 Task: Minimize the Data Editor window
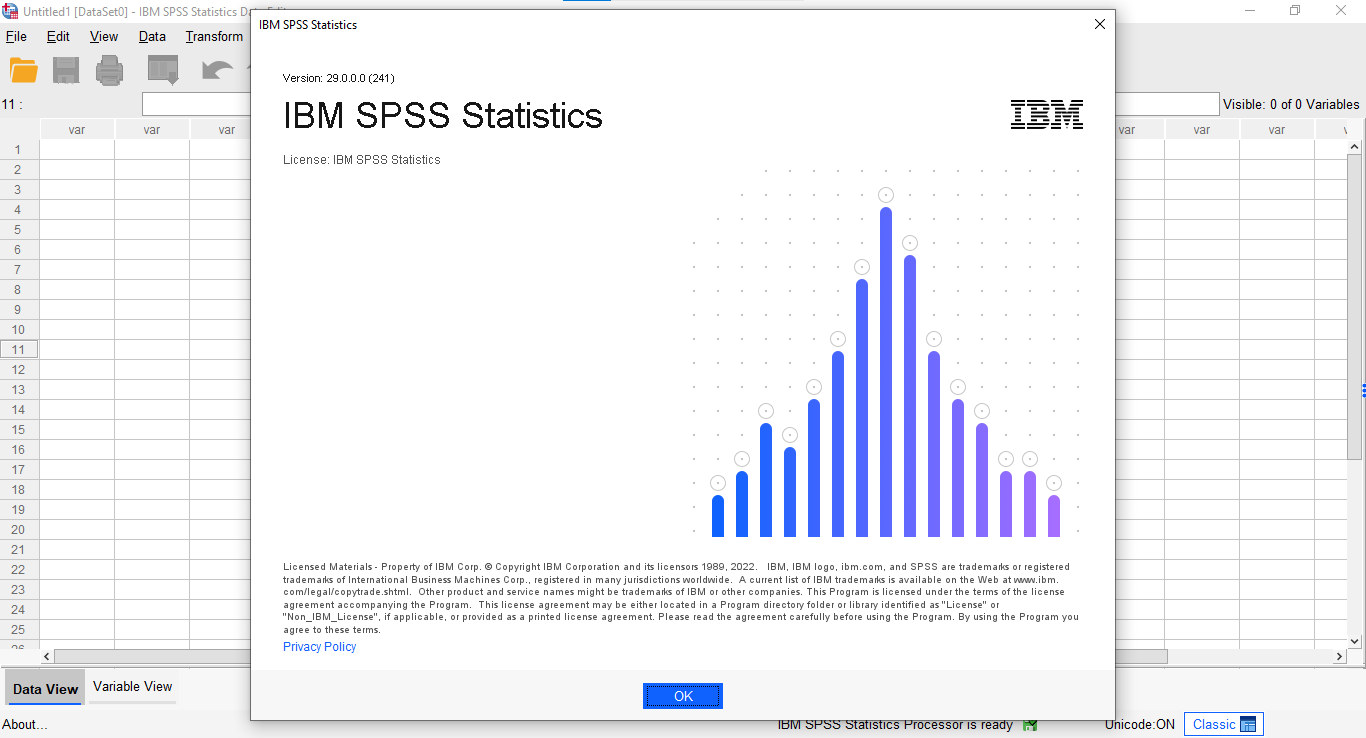pyautogui.click(x=1250, y=10)
